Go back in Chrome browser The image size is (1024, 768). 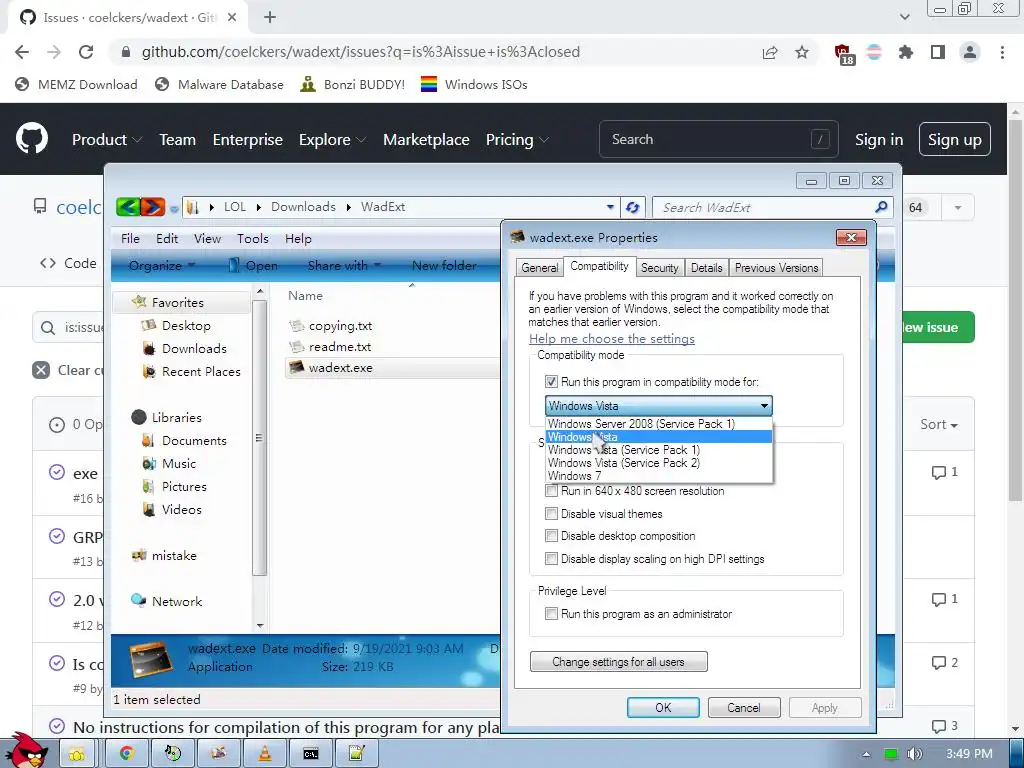tap(22, 52)
